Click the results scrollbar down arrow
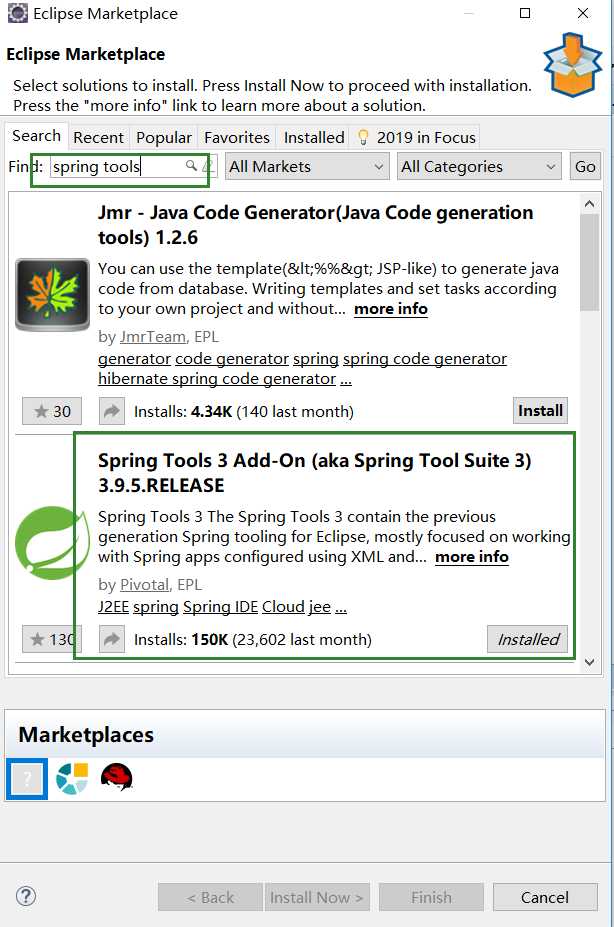Viewport: 614px width, 927px height. pyautogui.click(x=589, y=662)
